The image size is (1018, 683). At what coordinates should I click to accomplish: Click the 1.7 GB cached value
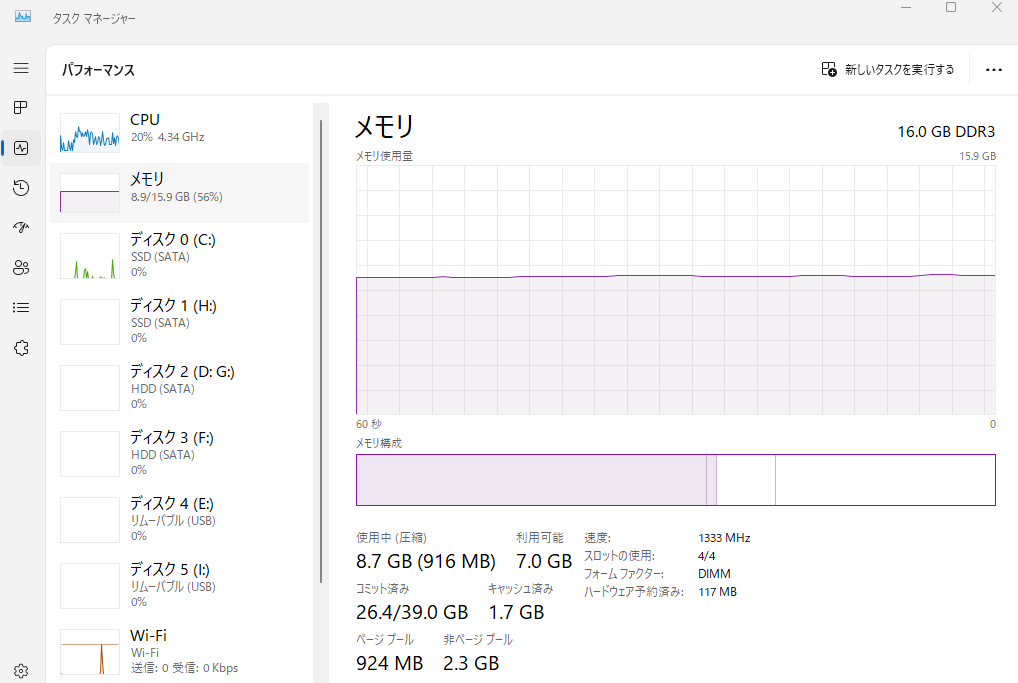click(x=516, y=612)
